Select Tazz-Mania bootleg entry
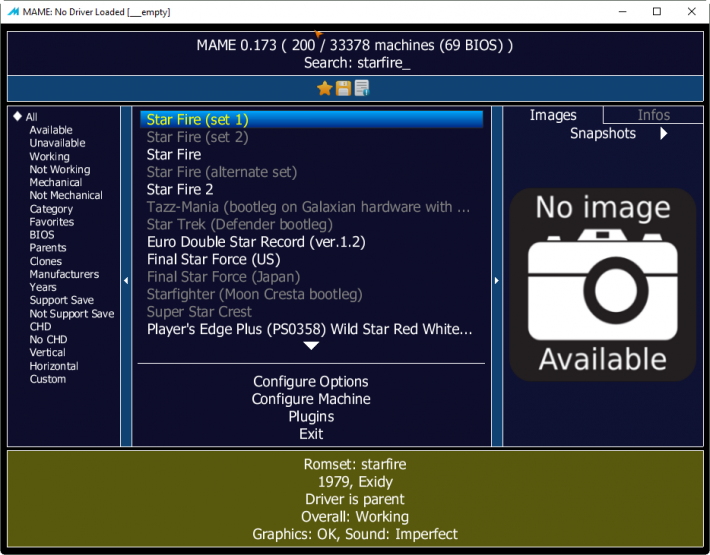Screen dimensions: 710x555 pyautogui.click(x=311, y=207)
